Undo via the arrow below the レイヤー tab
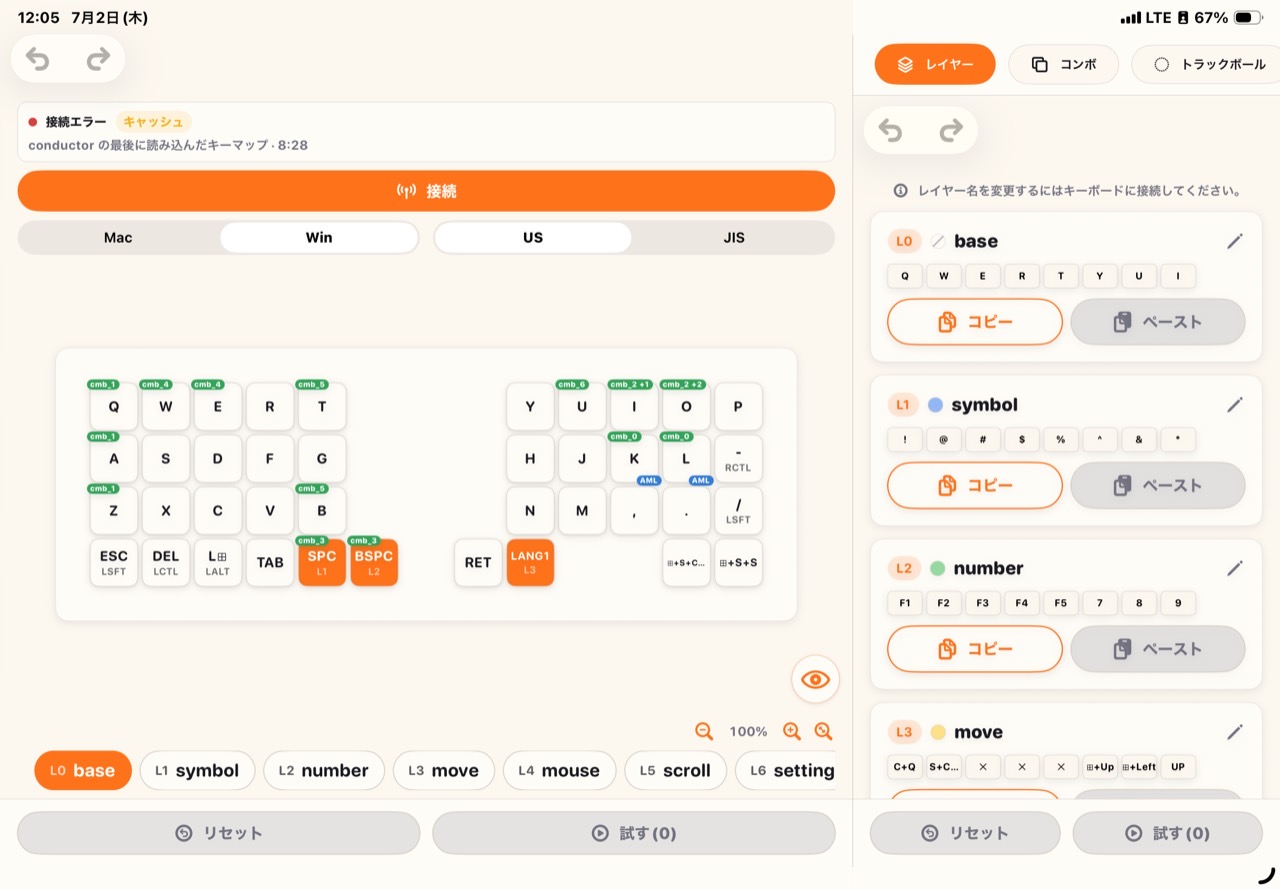The height and width of the screenshot is (889, 1280). tap(890, 130)
